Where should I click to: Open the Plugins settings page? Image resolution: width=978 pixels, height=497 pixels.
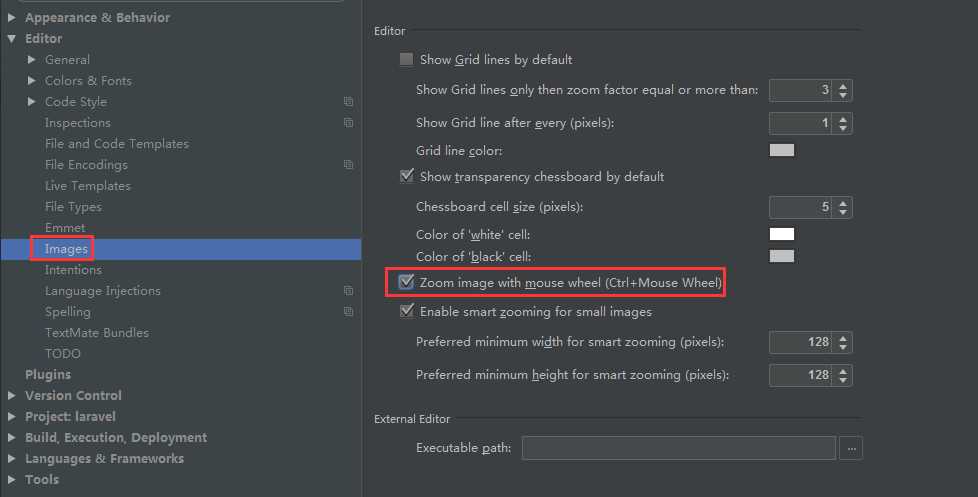click(x=48, y=375)
